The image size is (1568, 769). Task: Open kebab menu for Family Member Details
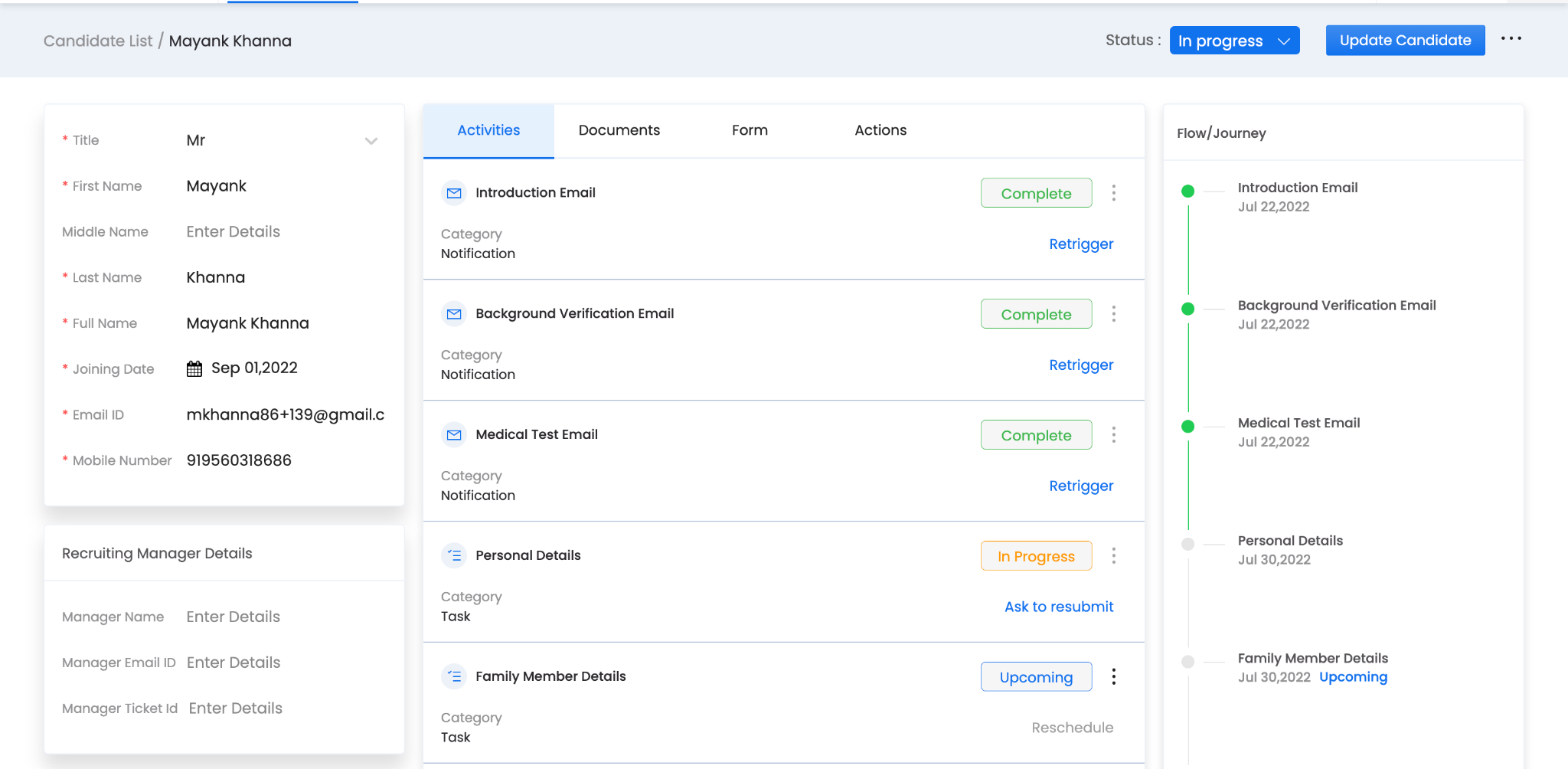pyautogui.click(x=1113, y=677)
